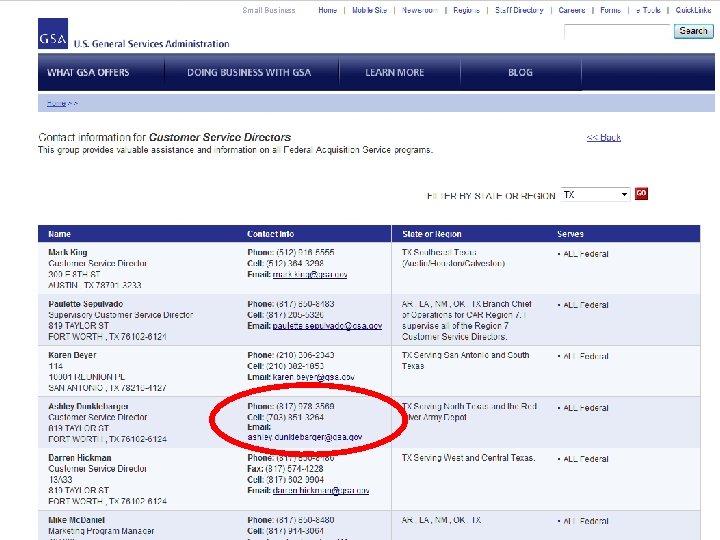
Task: Email Mark King via his address link
Action: [310, 275]
